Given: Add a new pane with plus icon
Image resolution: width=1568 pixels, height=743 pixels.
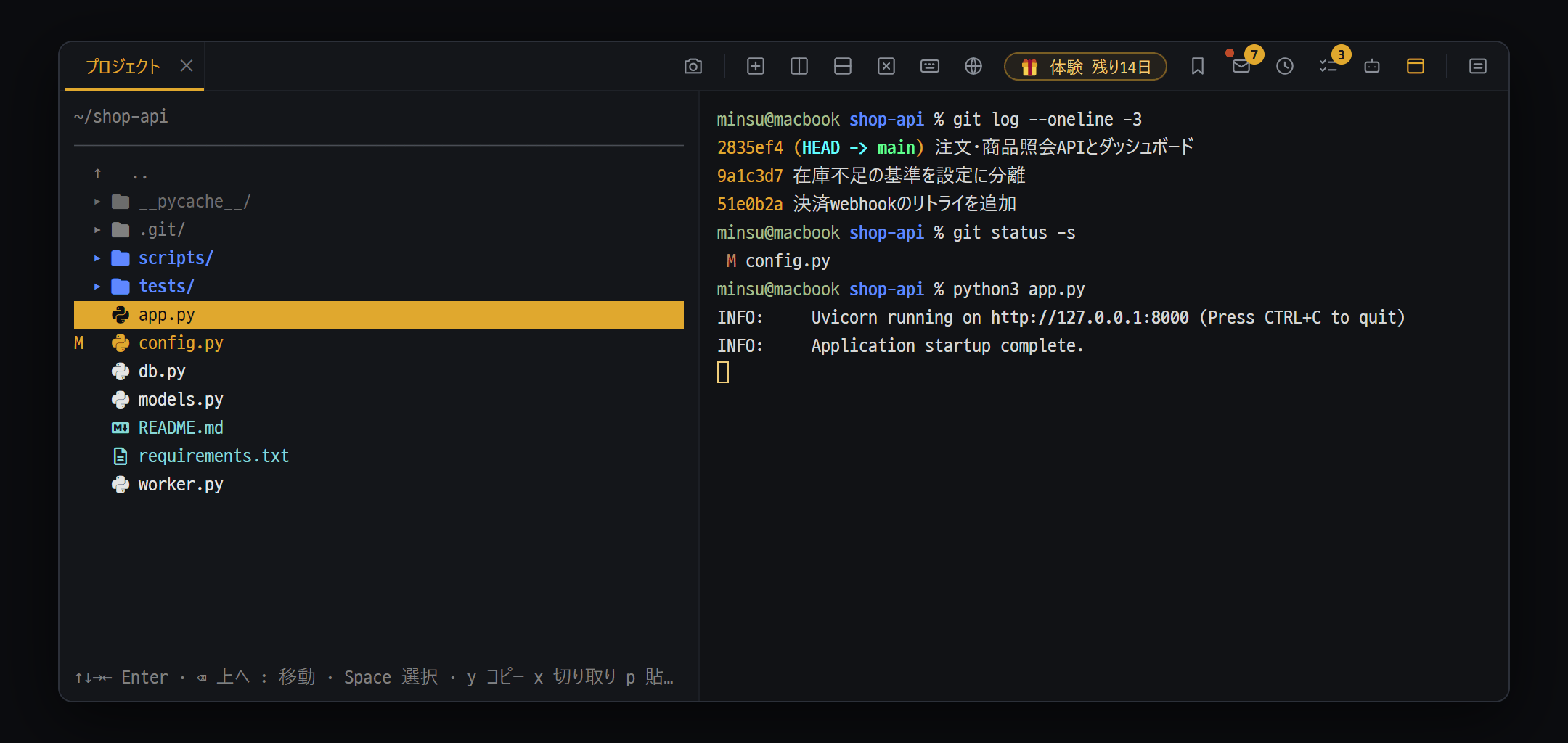Looking at the screenshot, I should pyautogui.click(x=756, y=67).
